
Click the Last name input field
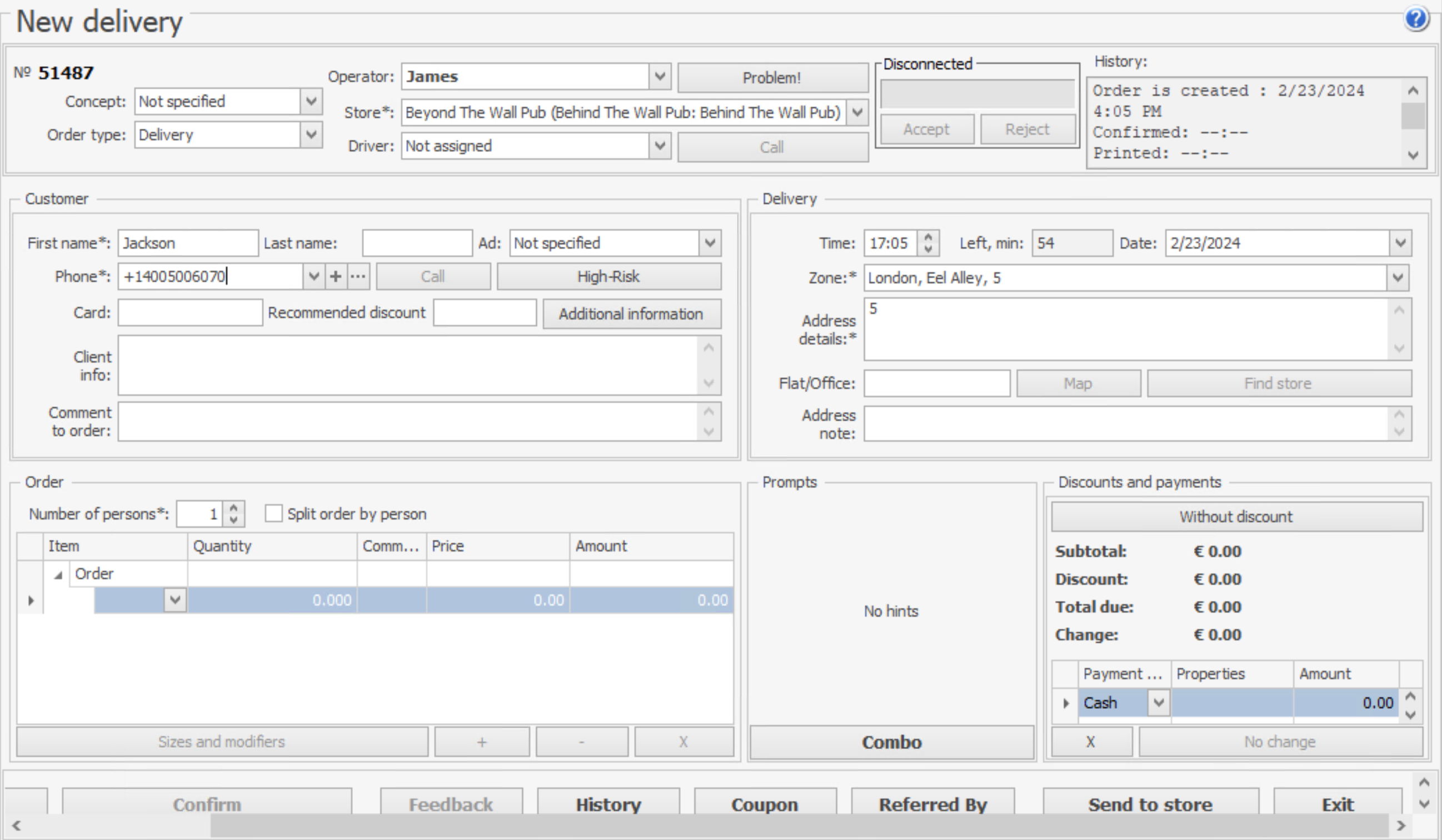pos(417,243)
